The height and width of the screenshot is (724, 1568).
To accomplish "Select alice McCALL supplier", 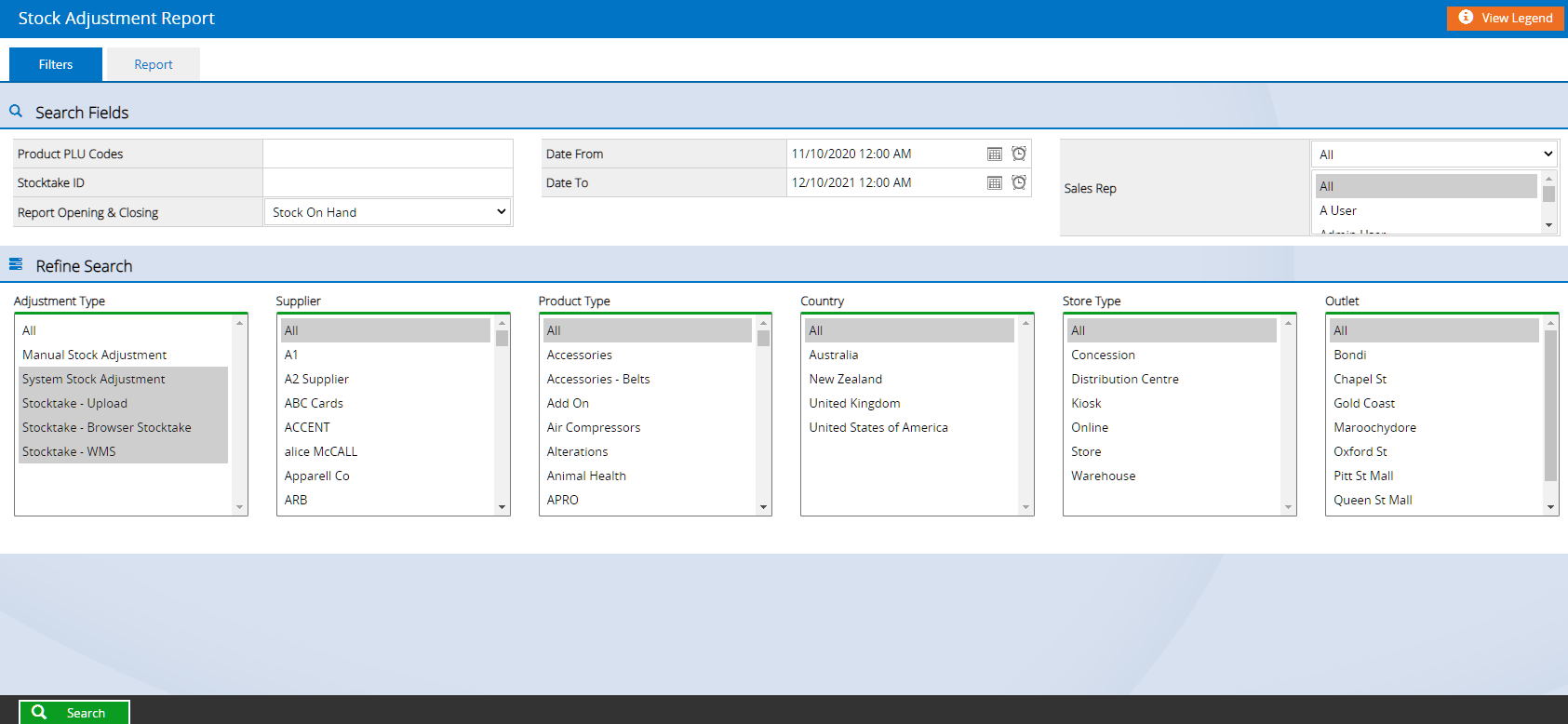I will (x=385, y=451).
